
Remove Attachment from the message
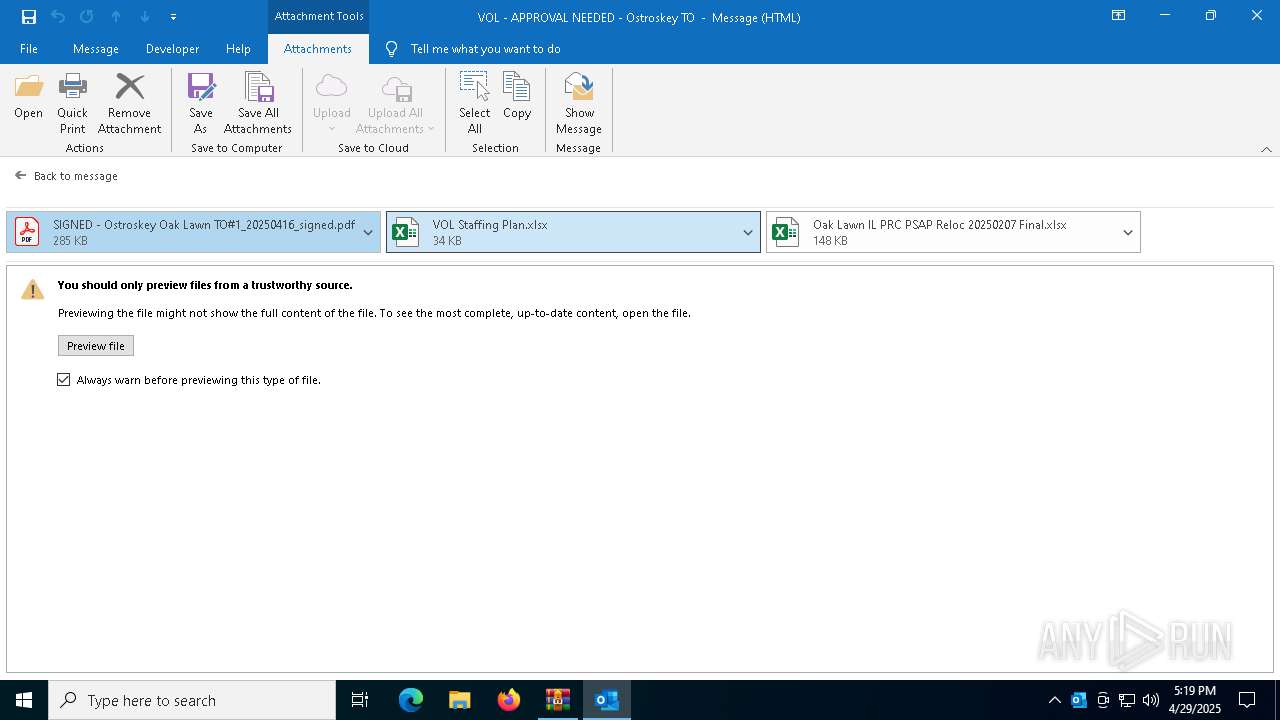tap(129, 104)
